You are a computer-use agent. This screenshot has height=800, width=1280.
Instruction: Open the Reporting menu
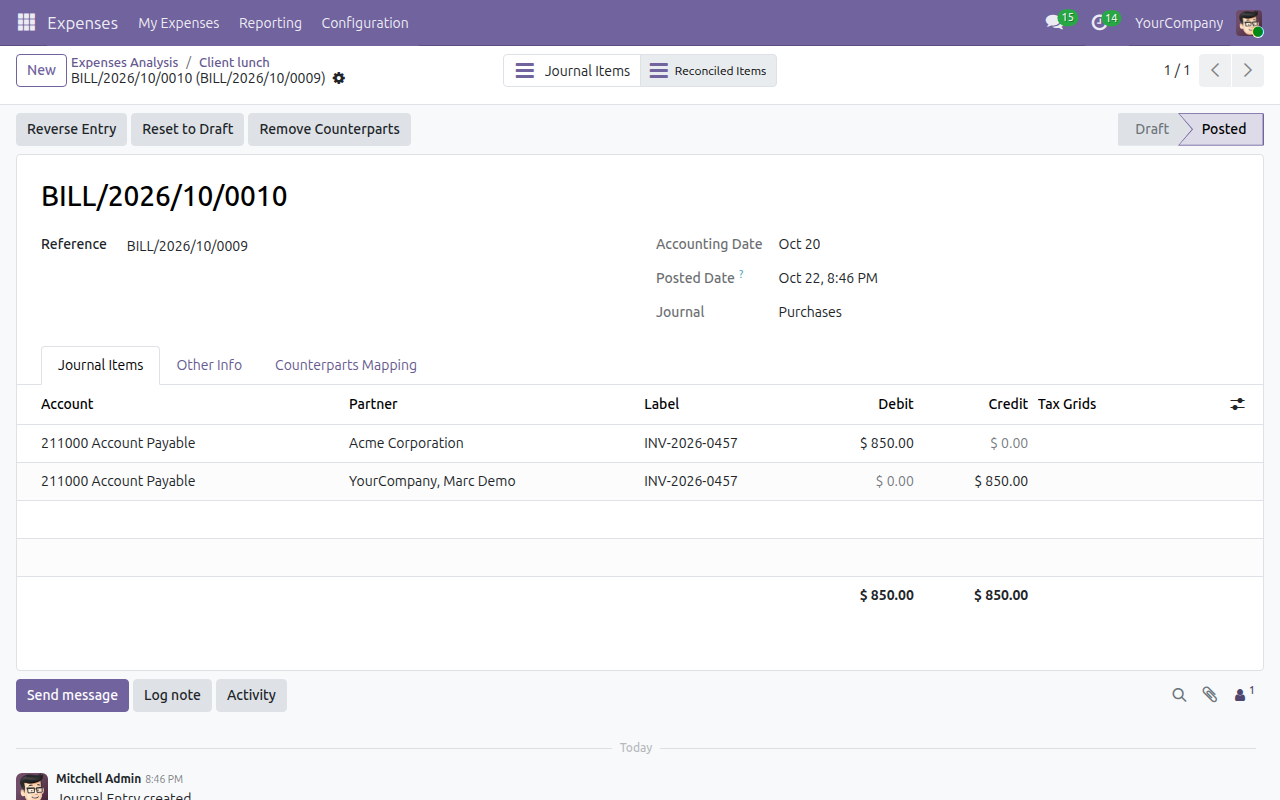pyautogui.click(x=270, y=23)
